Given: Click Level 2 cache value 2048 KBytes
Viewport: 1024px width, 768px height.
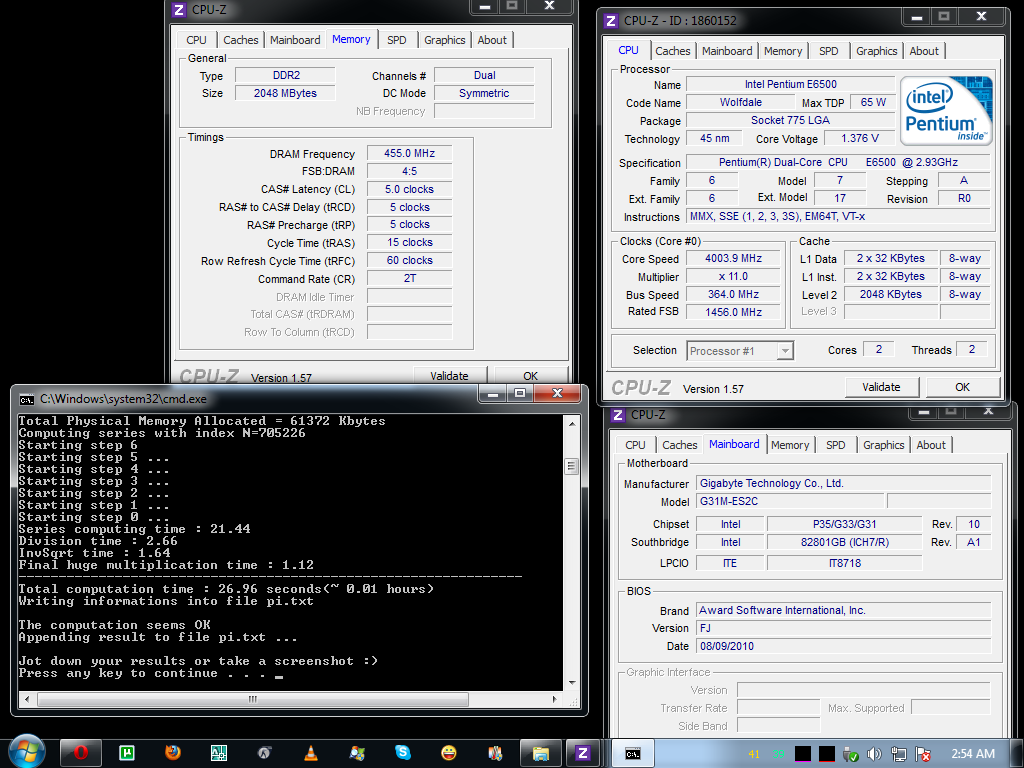Looking at the screenshot, I should [891, 295].
